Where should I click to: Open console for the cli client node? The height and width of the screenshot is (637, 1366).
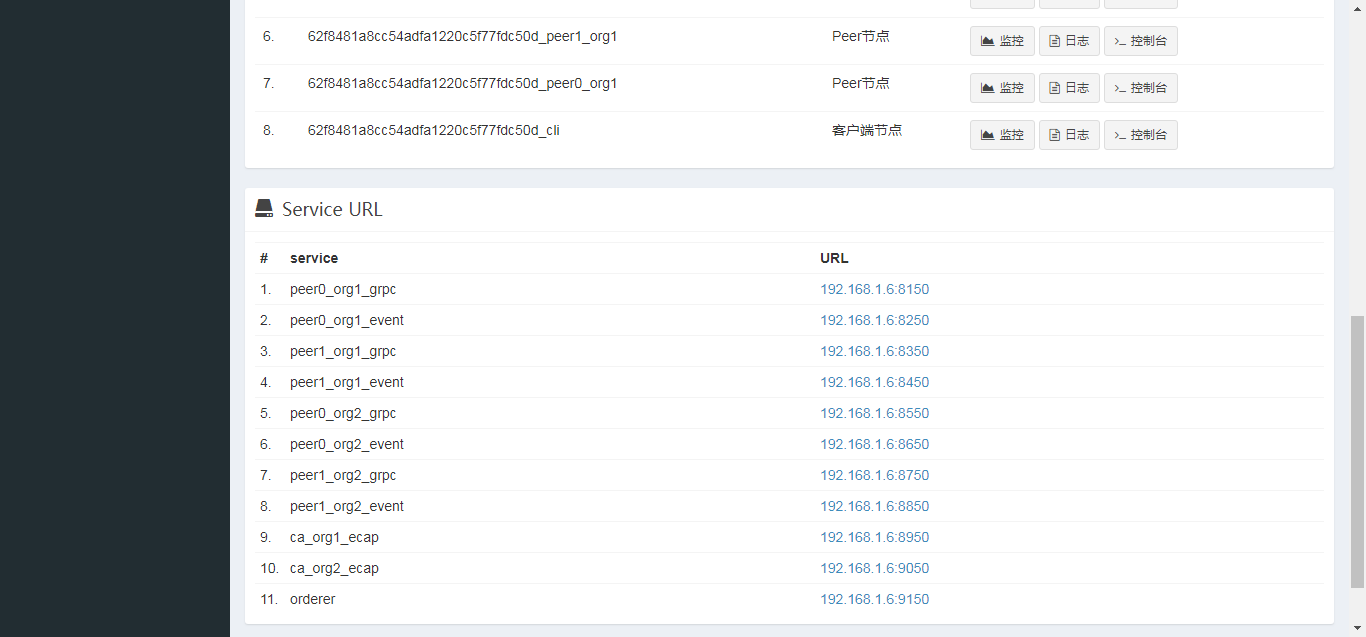(x=1140, y=135)
